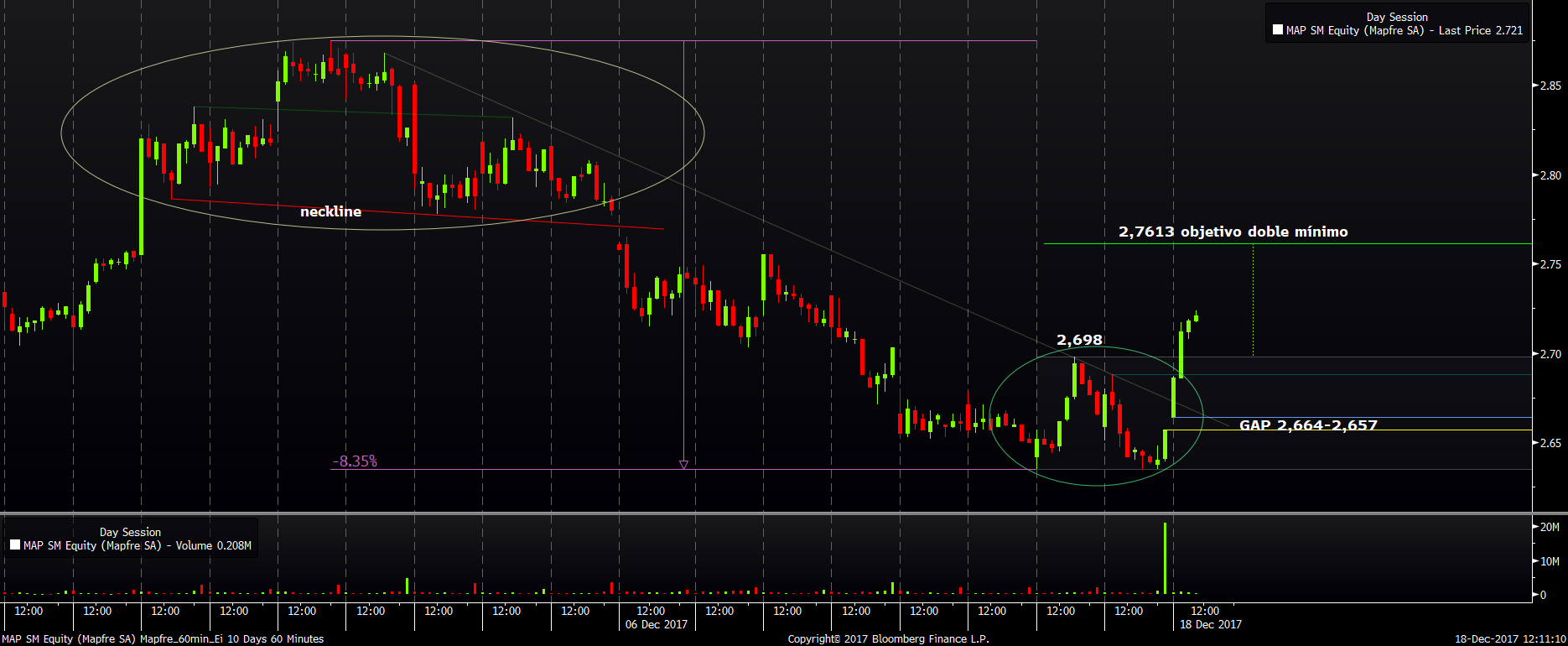1568x646 pixels.
Task: Click the latest green candle on the chart
Action: [x=1196, y=316]
